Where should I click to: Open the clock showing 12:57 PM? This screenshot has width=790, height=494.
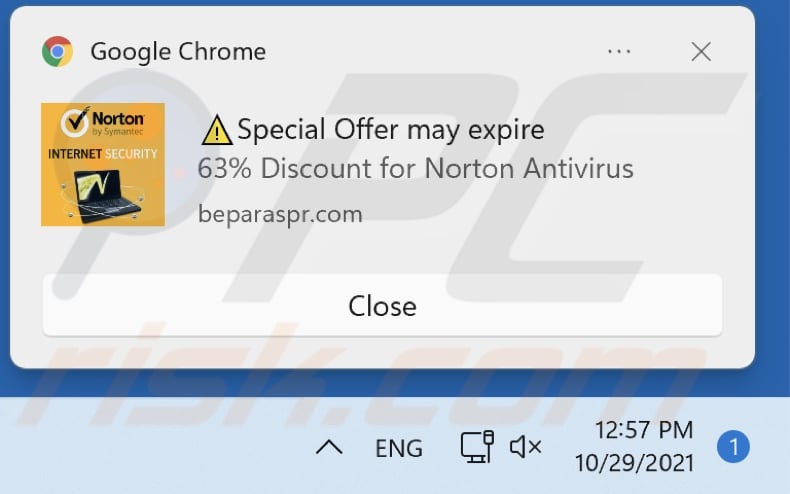[x=644, y=430]
